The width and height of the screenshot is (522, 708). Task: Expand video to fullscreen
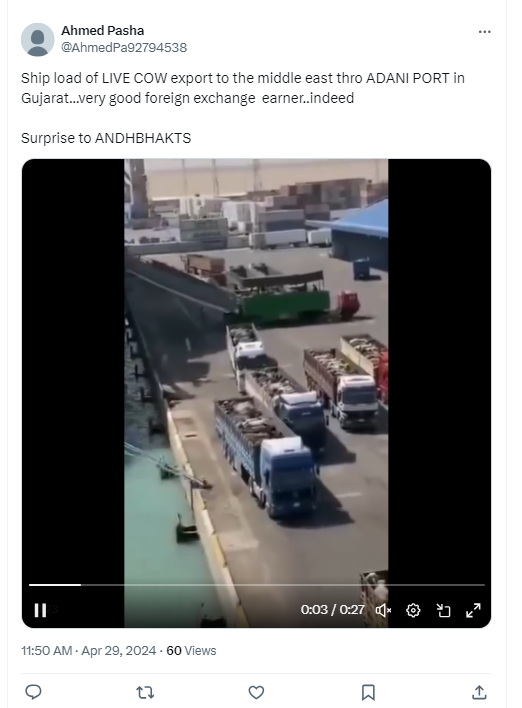[x=473, y=610]
